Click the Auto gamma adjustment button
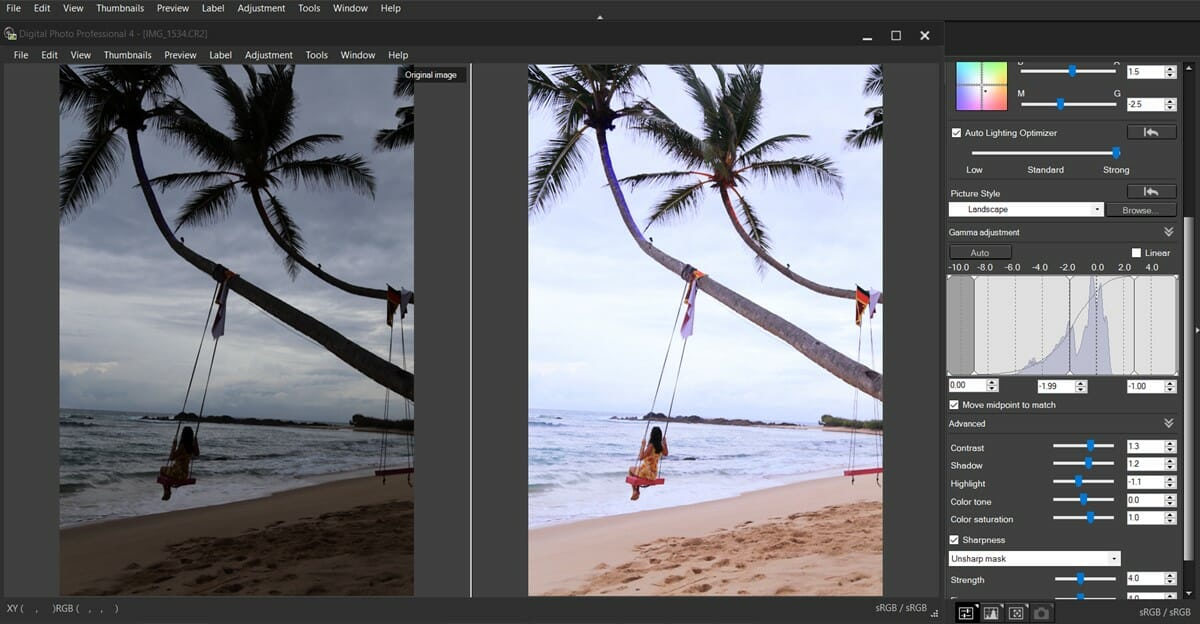 980,253
